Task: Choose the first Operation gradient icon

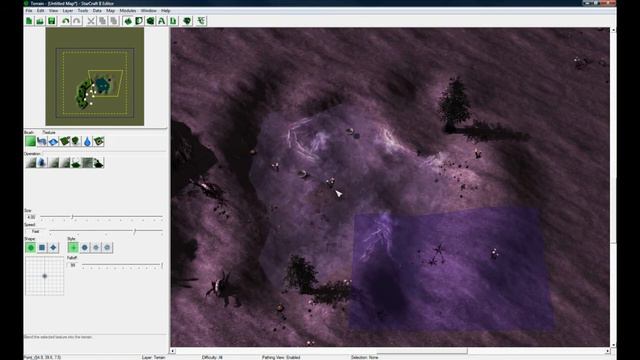Action: [x=31, y=162]
